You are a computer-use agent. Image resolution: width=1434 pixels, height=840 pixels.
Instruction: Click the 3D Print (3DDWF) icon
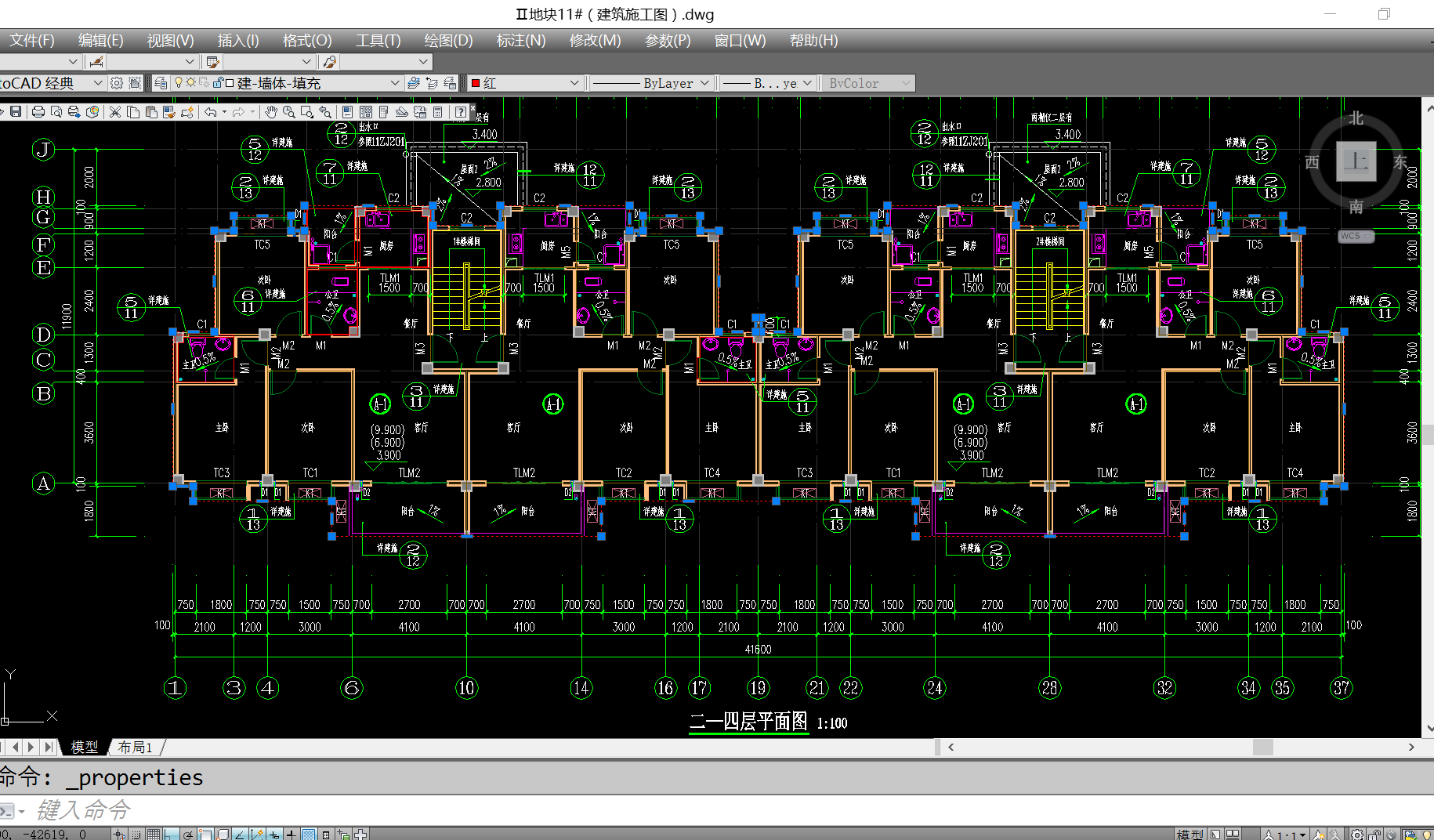tap(92, 112)
